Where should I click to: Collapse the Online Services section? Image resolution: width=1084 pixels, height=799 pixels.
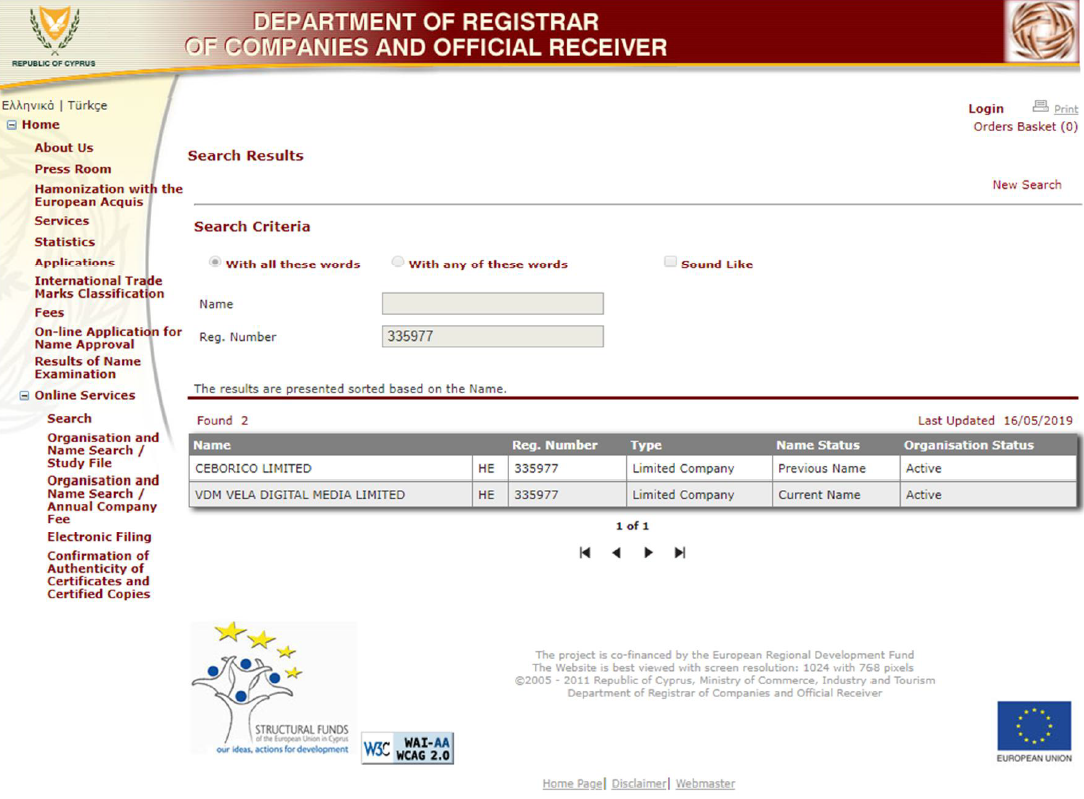pyautogui.click(x=25, y=395)
